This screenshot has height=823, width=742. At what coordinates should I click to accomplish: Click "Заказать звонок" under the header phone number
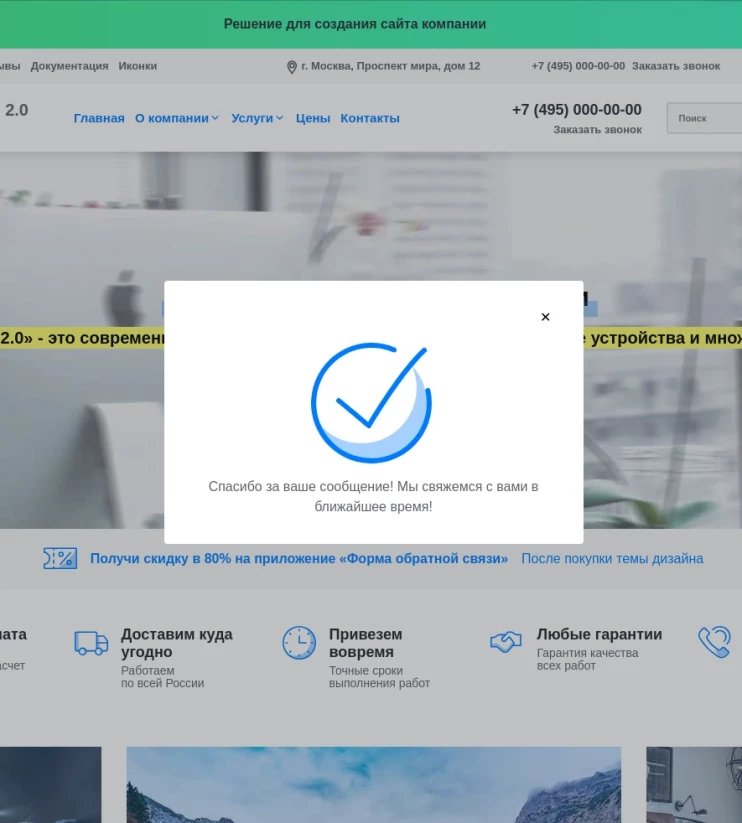tap(597, 130)
